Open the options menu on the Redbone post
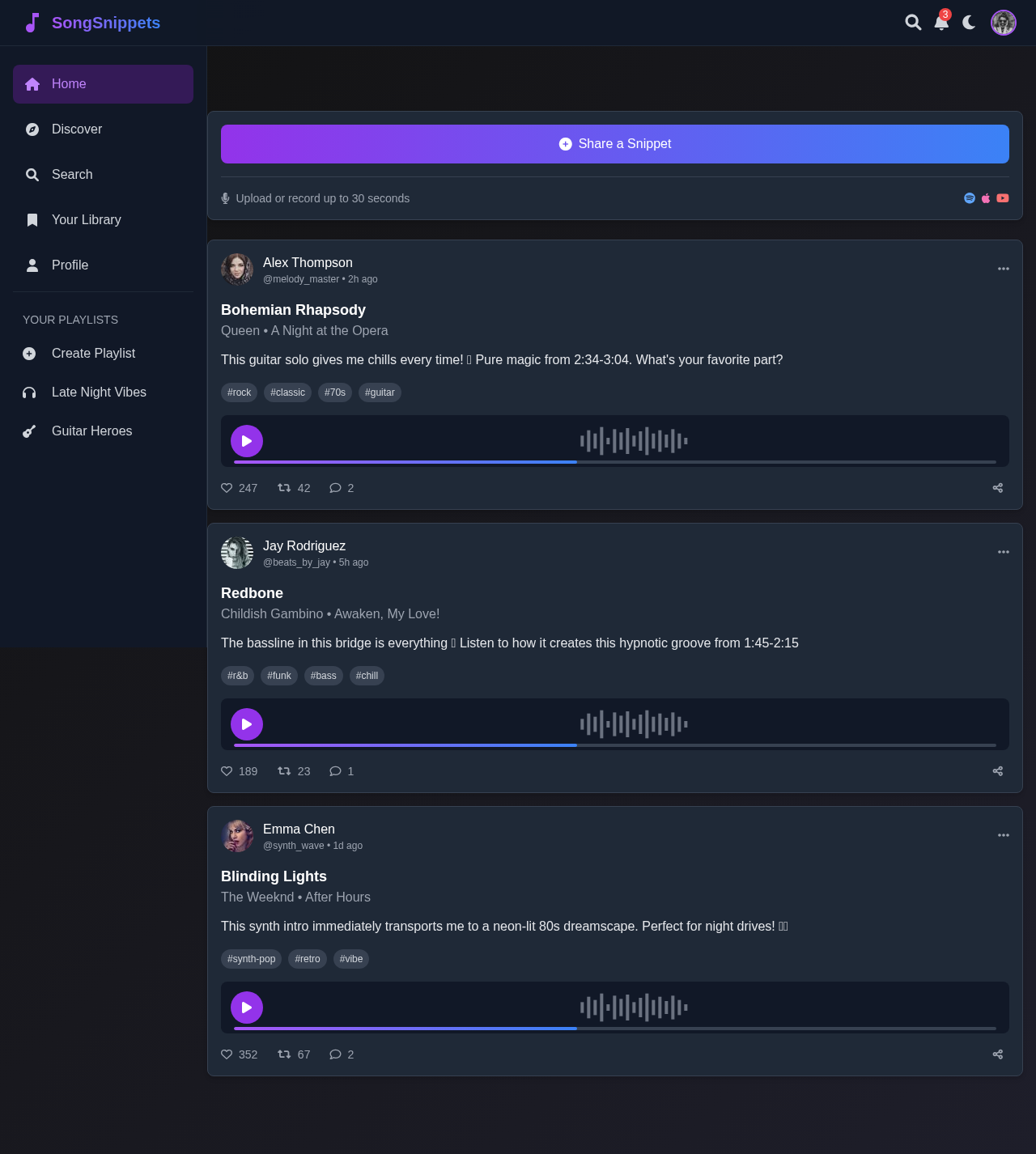 coord(1004,552)
